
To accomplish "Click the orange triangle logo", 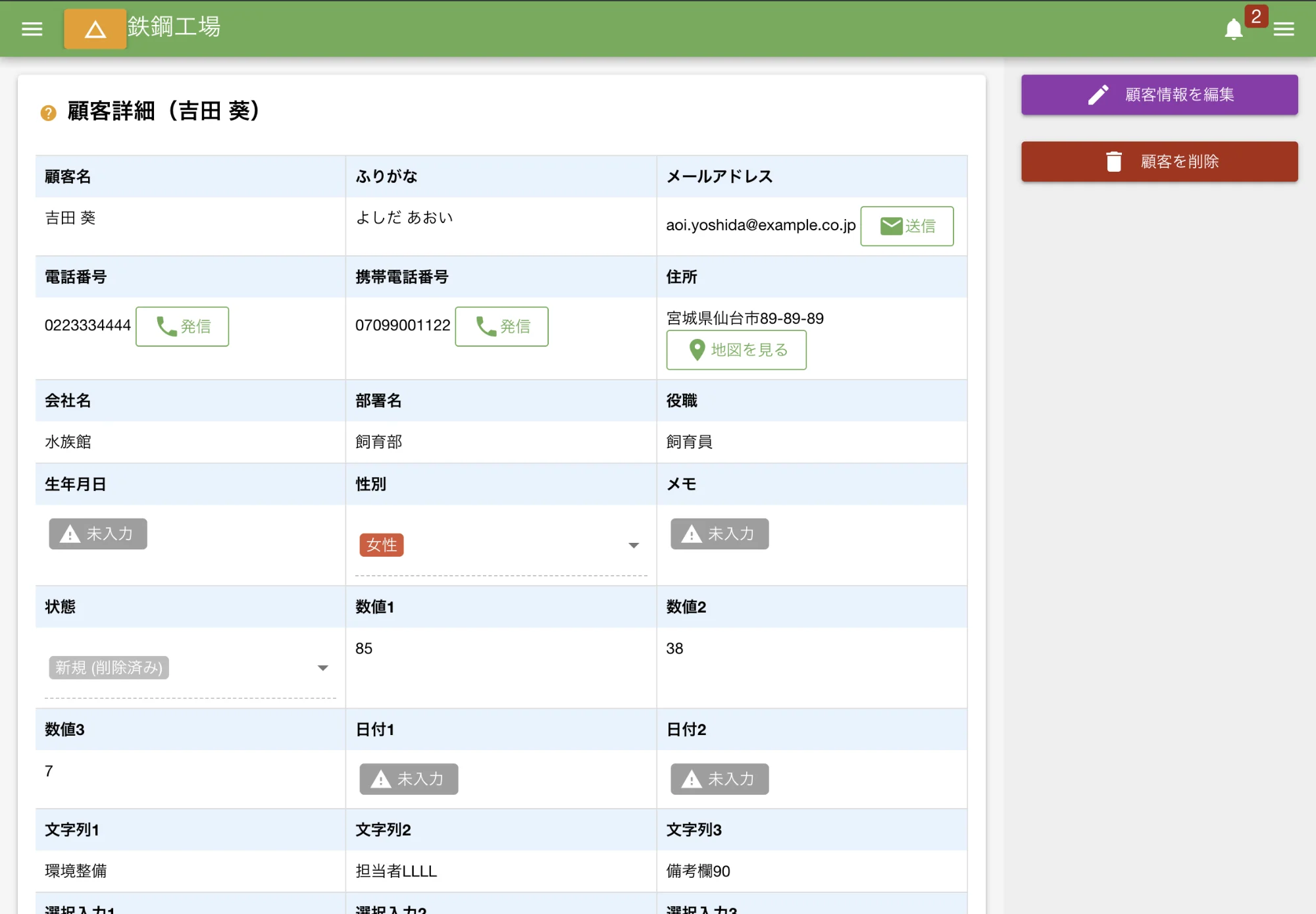I will pyautogui.click(x=95, y=29).
